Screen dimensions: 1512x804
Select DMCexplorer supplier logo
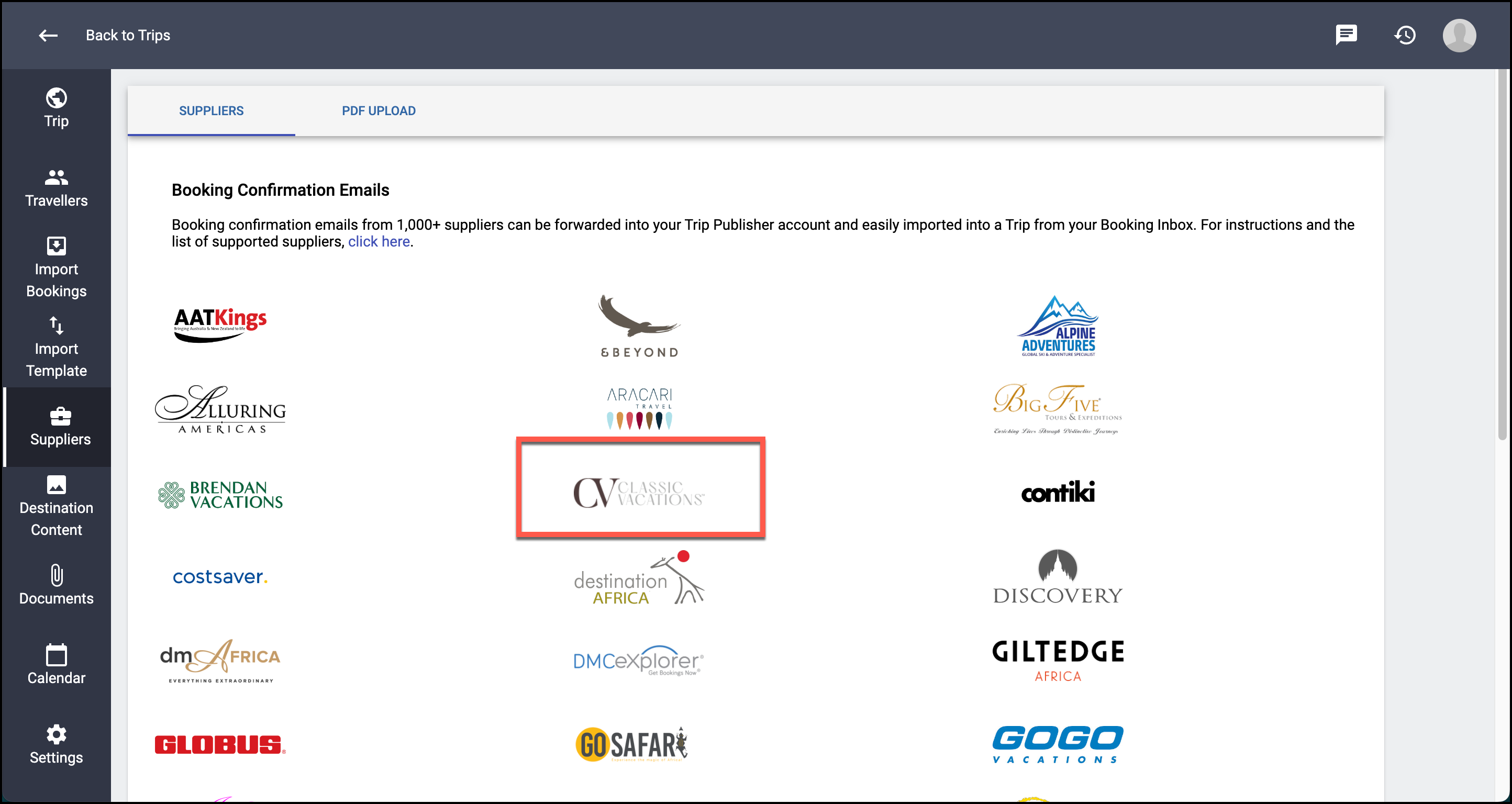639,661
